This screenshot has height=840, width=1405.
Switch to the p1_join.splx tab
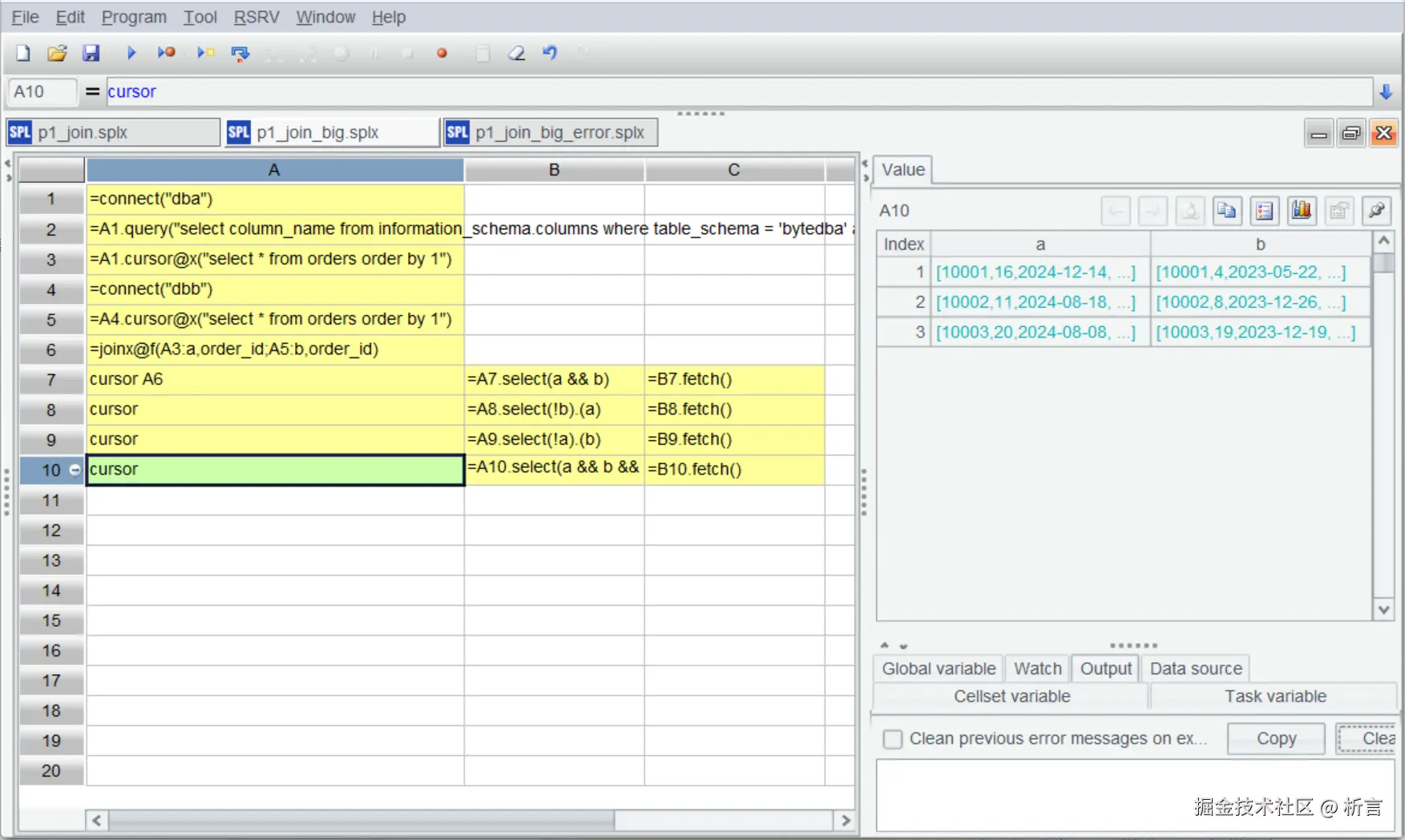point(113,132)
